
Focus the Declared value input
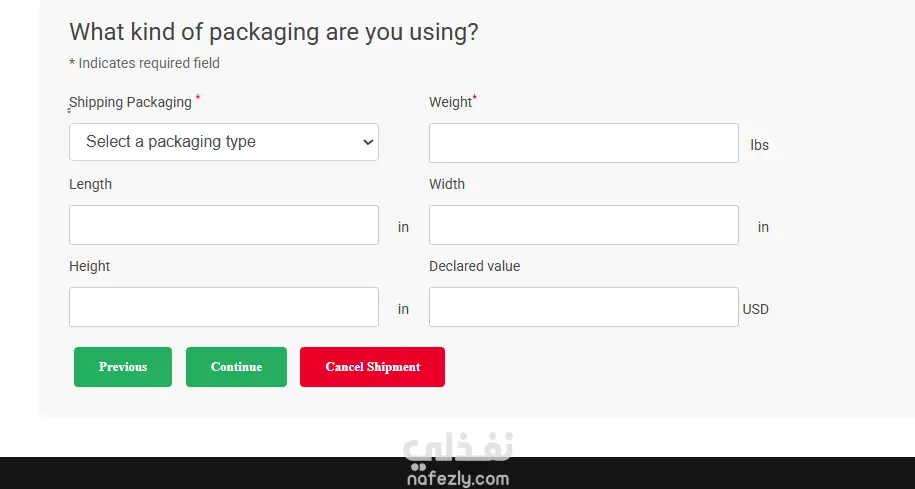(x=583, y=307)
